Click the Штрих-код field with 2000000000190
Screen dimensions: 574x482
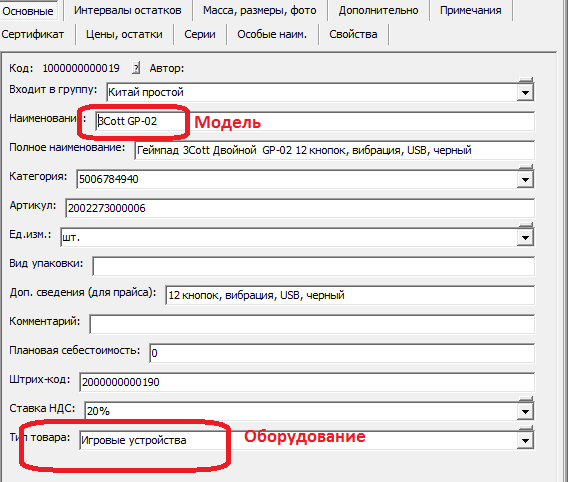point(307,382)
